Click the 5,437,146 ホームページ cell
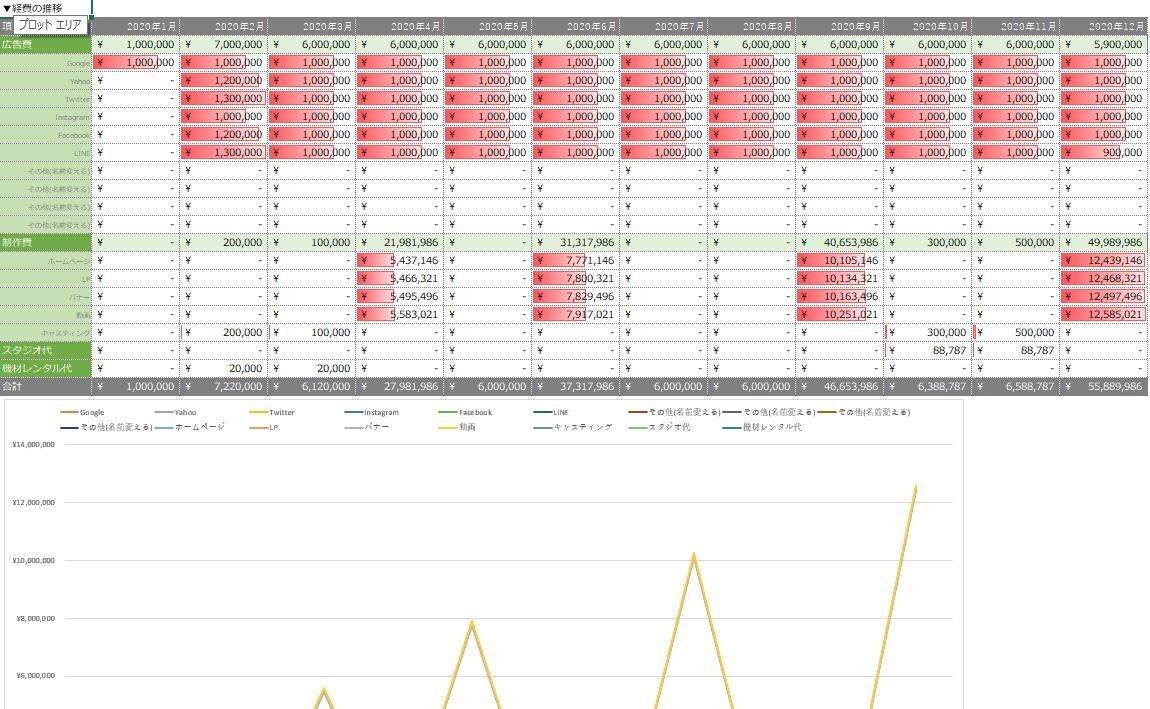The image size is (1150, 709). point(400,260)
